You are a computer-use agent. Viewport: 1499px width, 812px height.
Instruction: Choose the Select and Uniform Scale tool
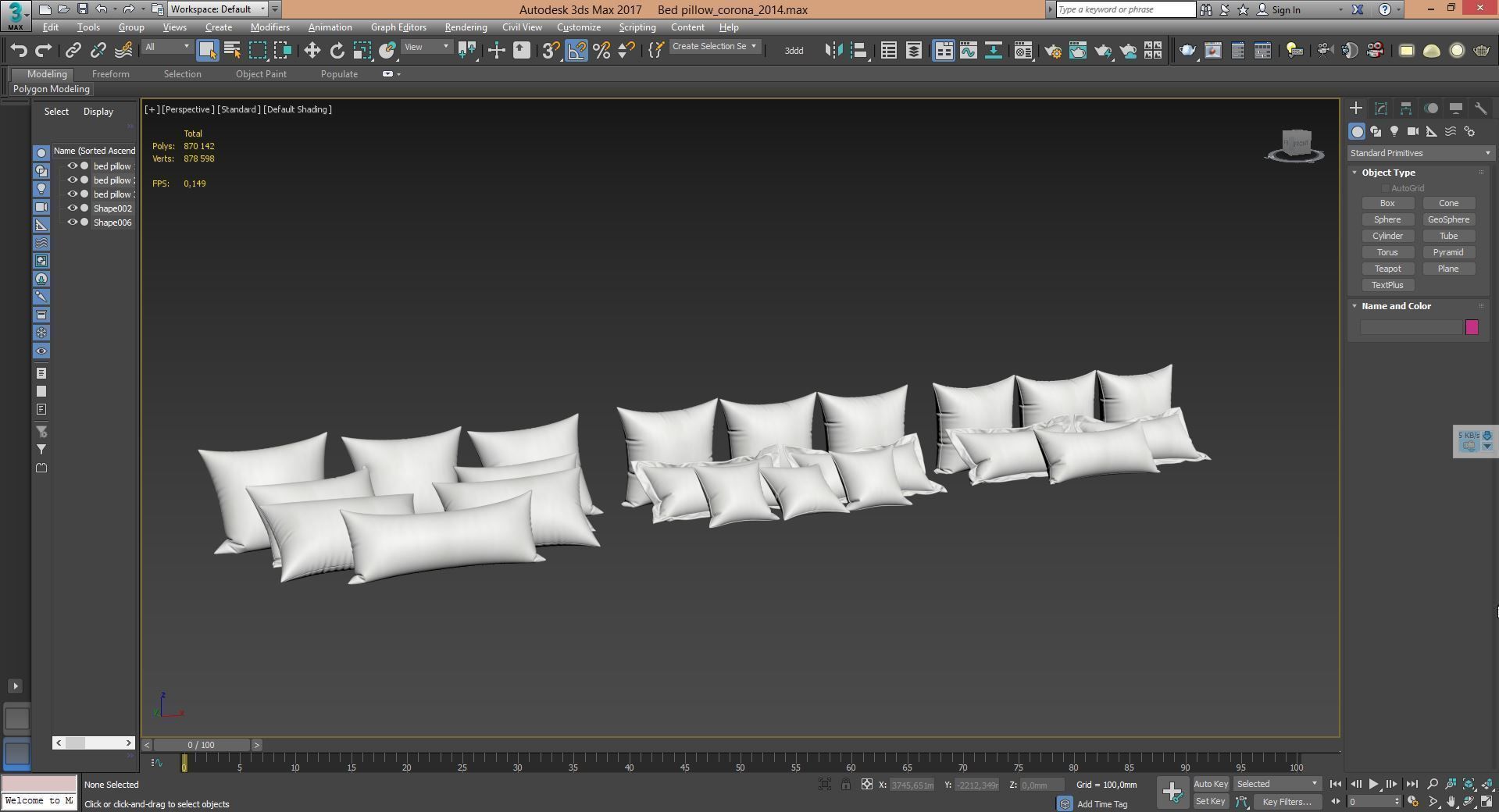click(x=362, y=51)
